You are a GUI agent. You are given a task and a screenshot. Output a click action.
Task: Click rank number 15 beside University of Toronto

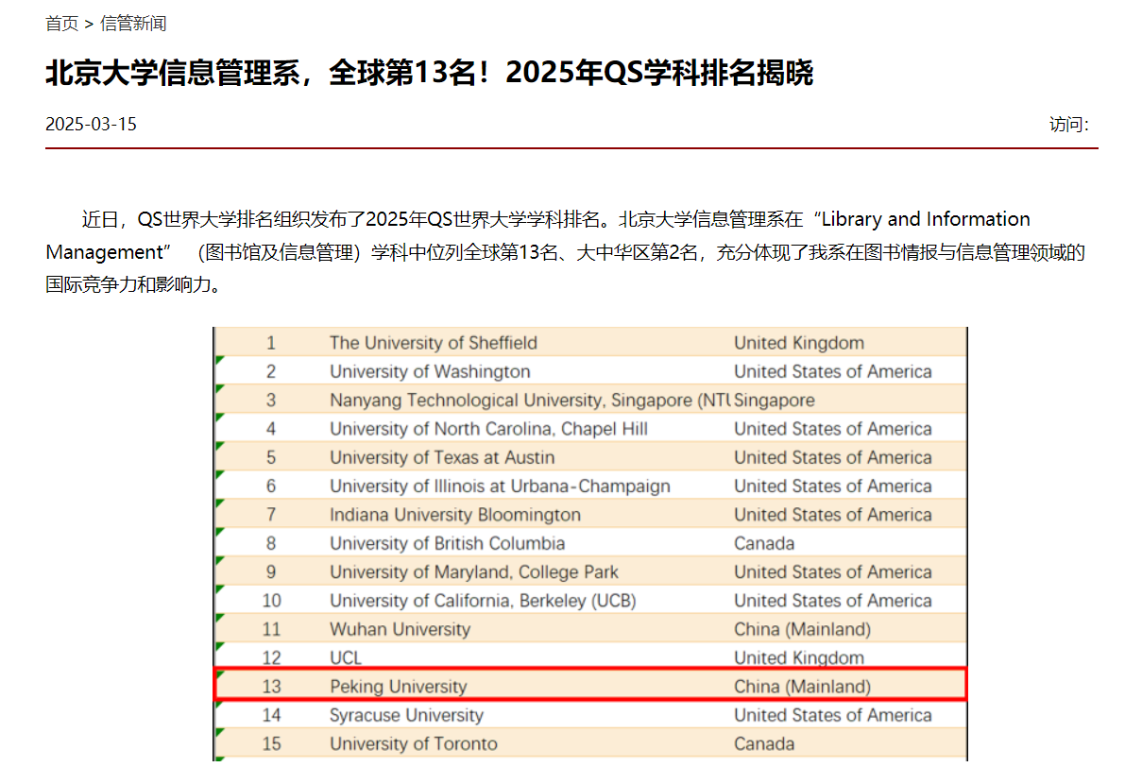pos(271,744)
